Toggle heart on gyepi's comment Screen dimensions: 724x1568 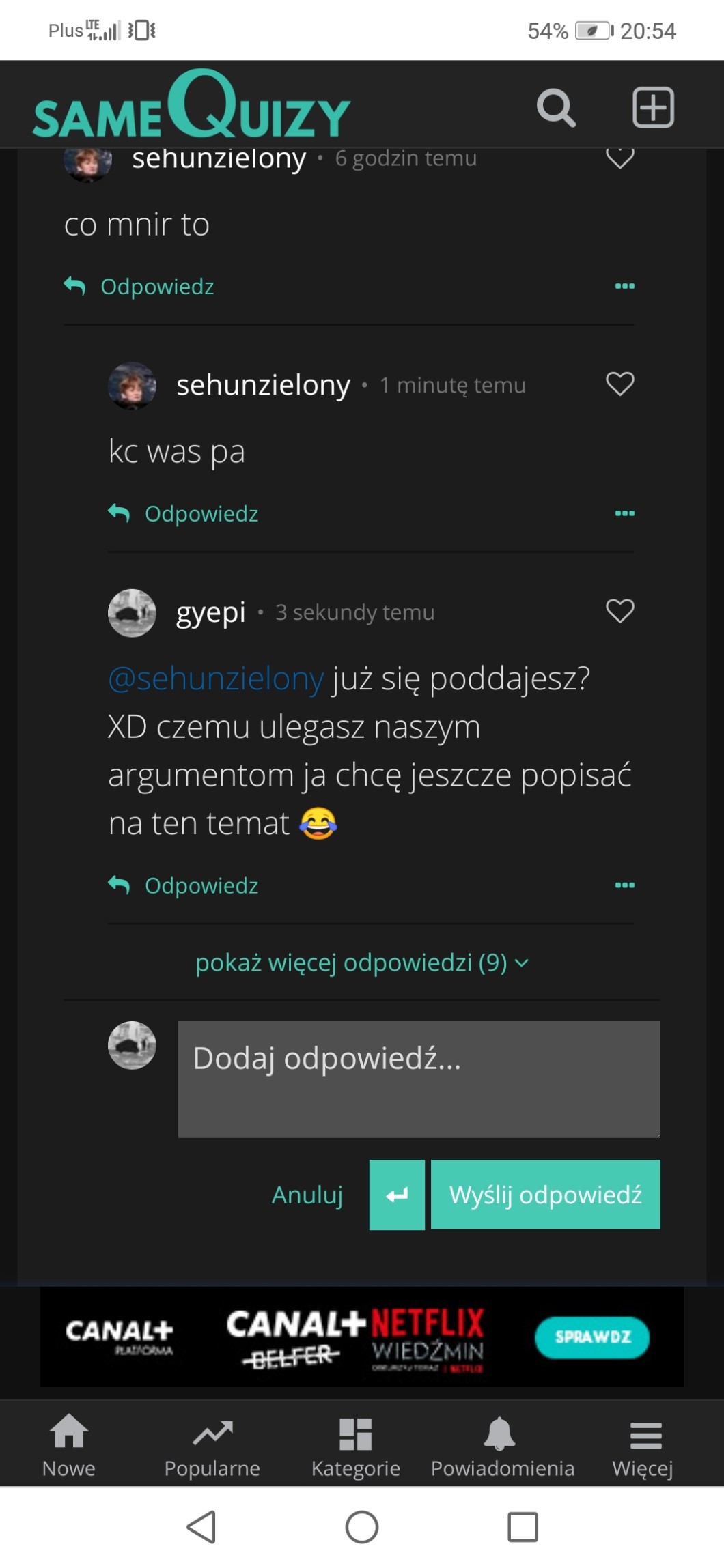pyautogui.click(x=619, y=611)
